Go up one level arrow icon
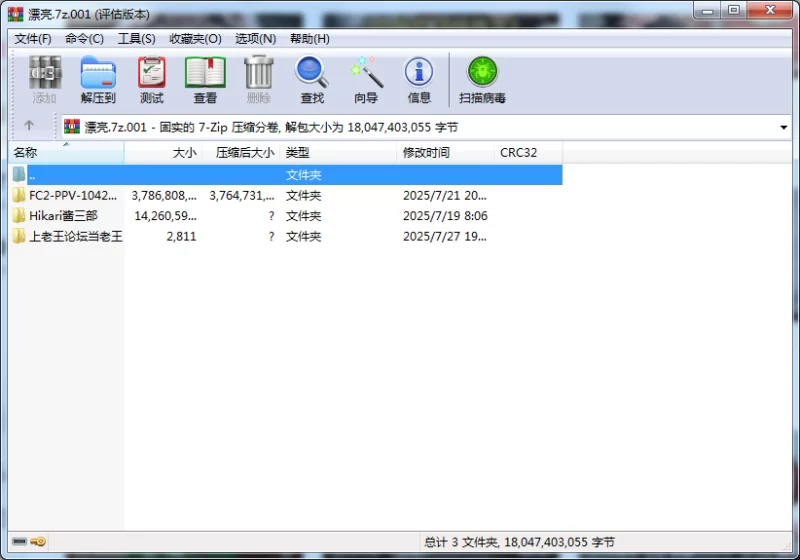Image resolution: width=800 pixels, height=560 pixels. click(x=29, y=125)
